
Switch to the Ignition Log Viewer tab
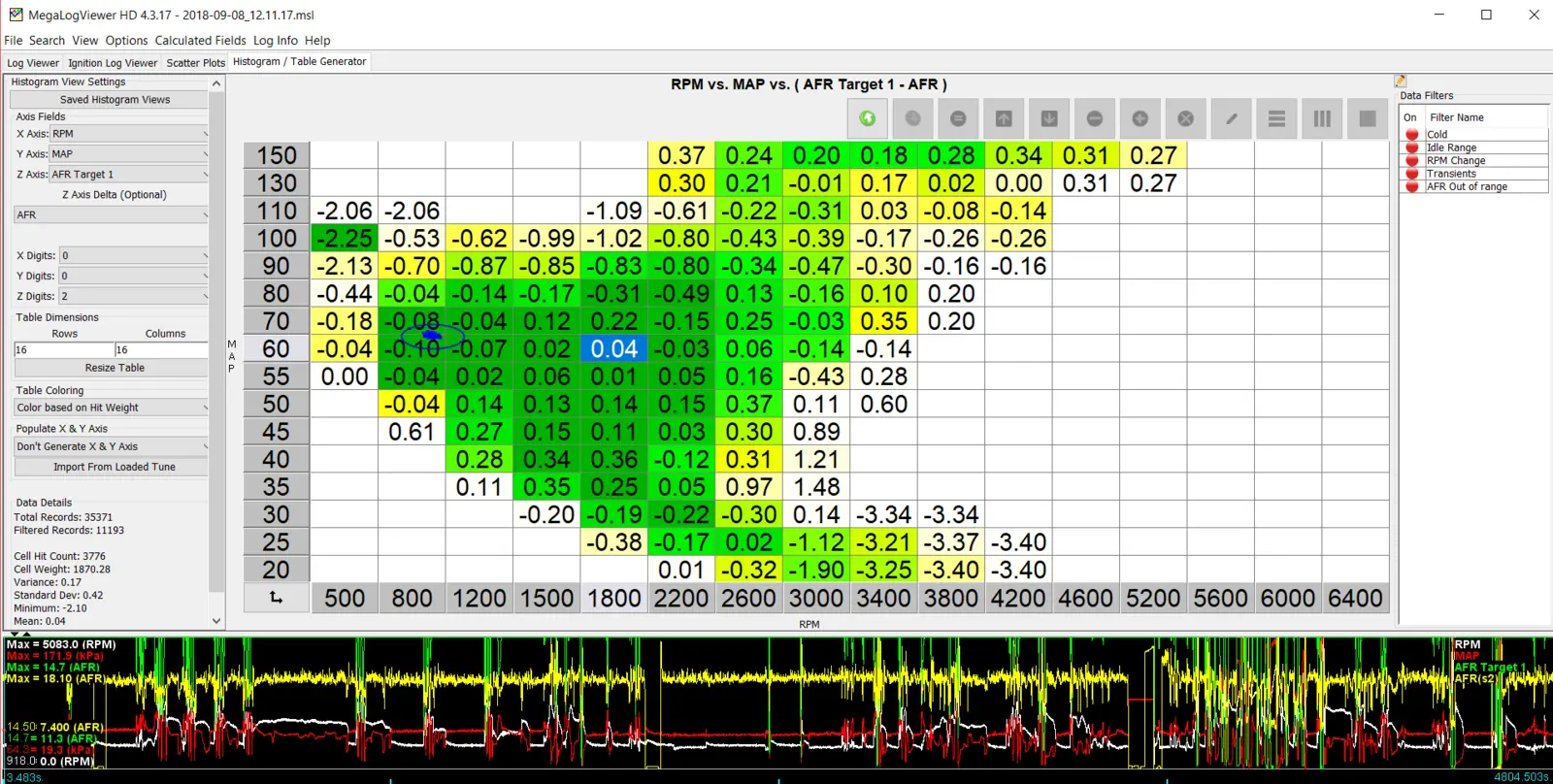113,63
